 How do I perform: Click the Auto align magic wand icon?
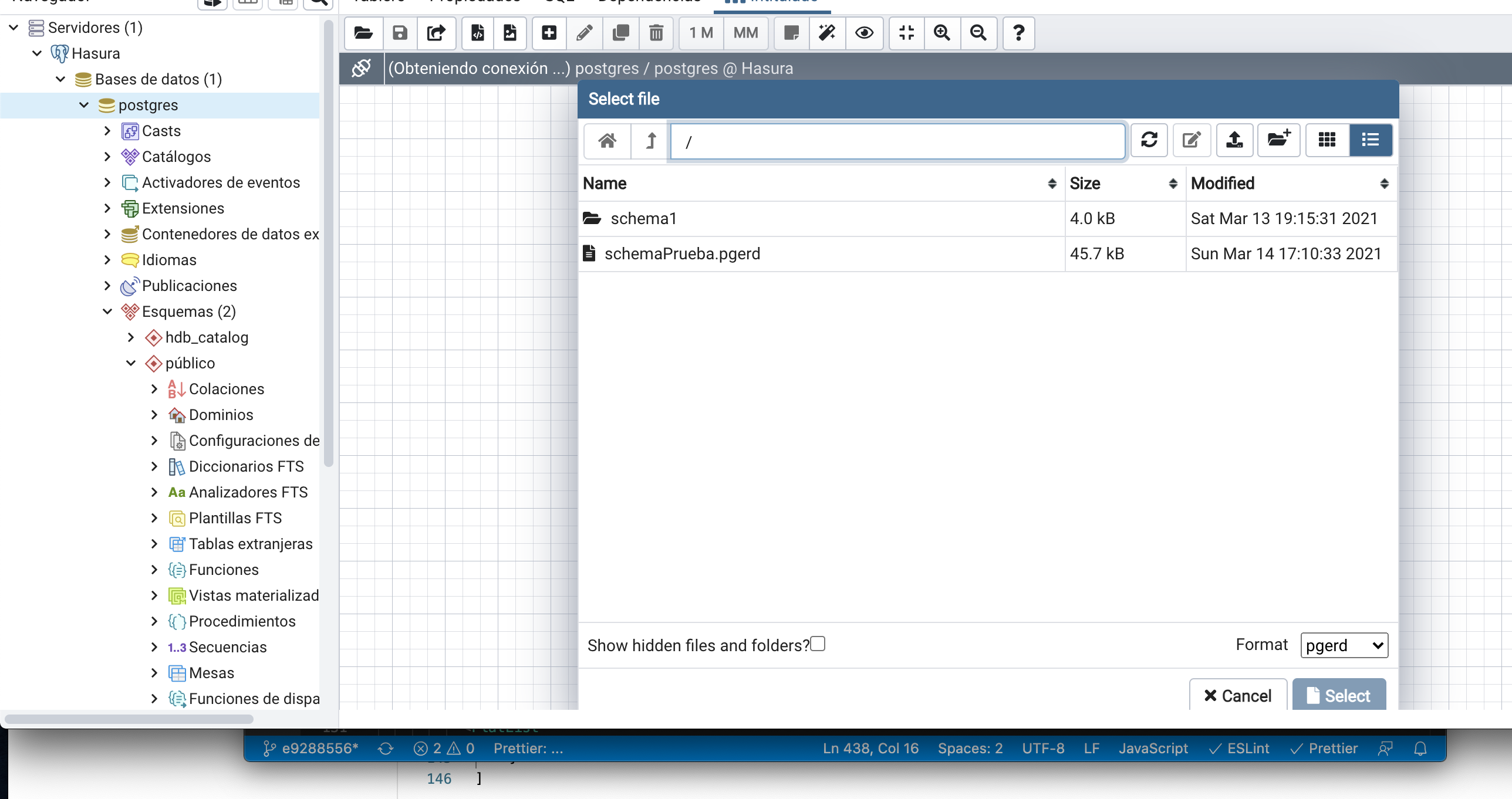(827, 33)
